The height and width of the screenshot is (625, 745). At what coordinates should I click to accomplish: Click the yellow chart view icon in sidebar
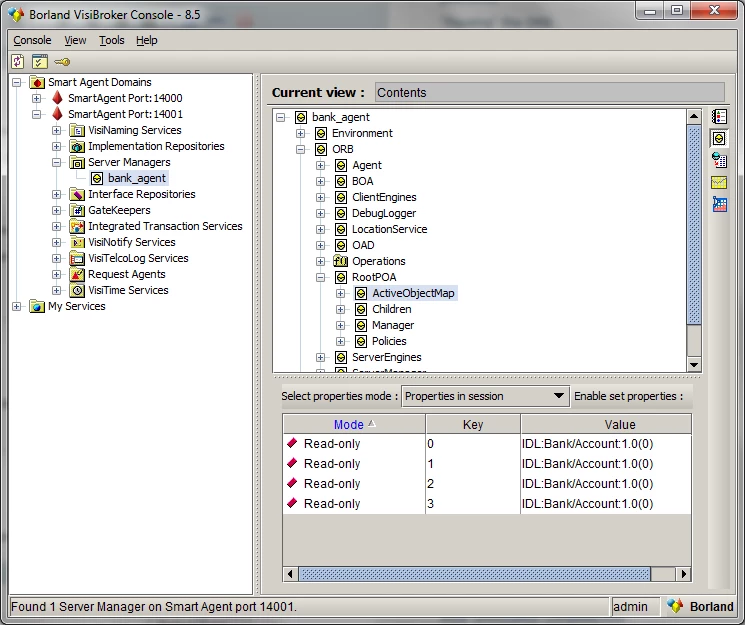coord(719,183)
